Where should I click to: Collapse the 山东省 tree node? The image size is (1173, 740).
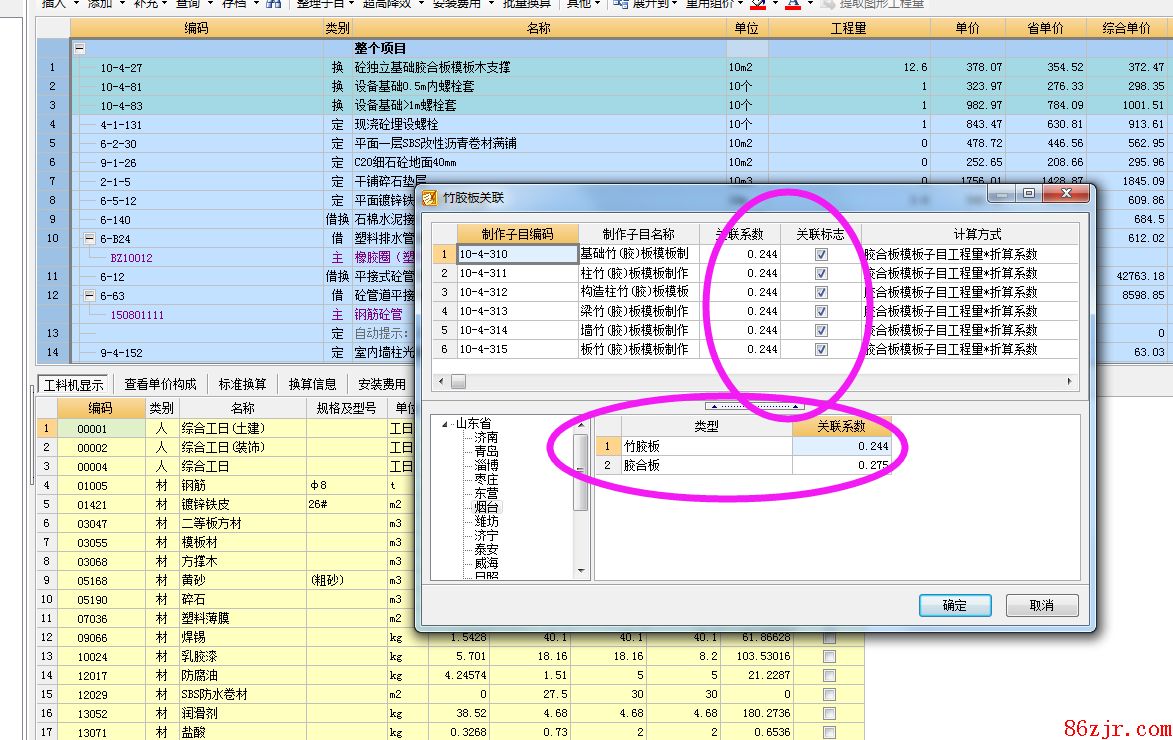coord(444,424)
